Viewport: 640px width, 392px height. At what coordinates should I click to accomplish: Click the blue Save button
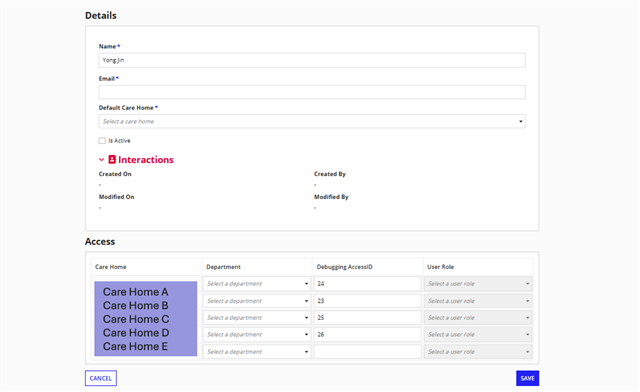[x=527, y=378]
